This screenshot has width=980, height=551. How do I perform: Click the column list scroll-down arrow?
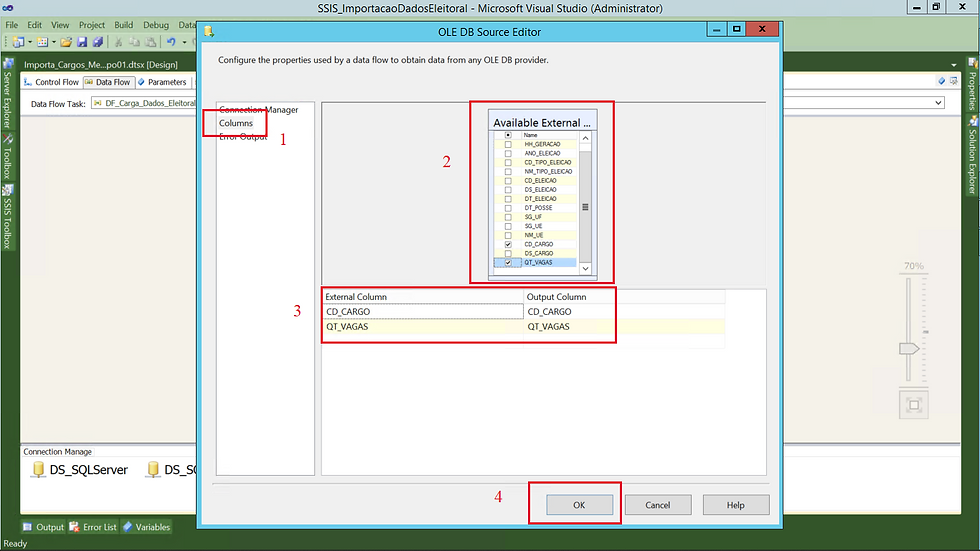click(x=586, y=268)
